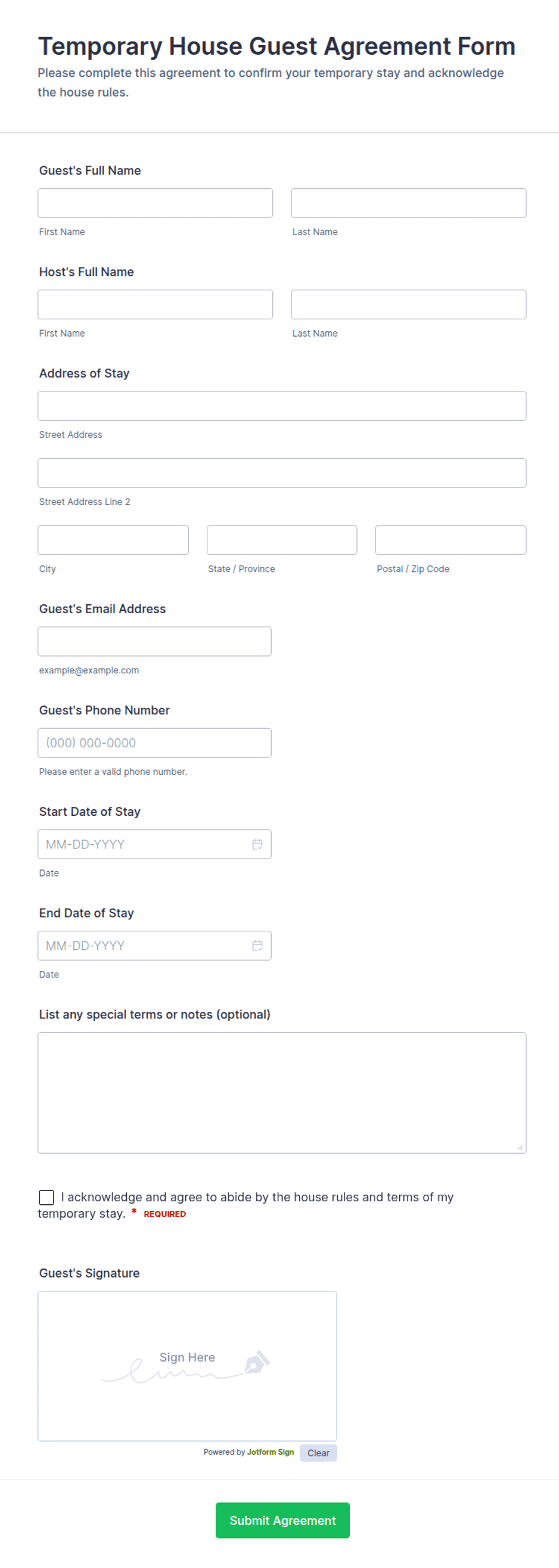Image resolution: width=559 pixels, height=1568 pixels.
Task: Focus the Guest's Email Address field
Action: click(x=154, y=642)
